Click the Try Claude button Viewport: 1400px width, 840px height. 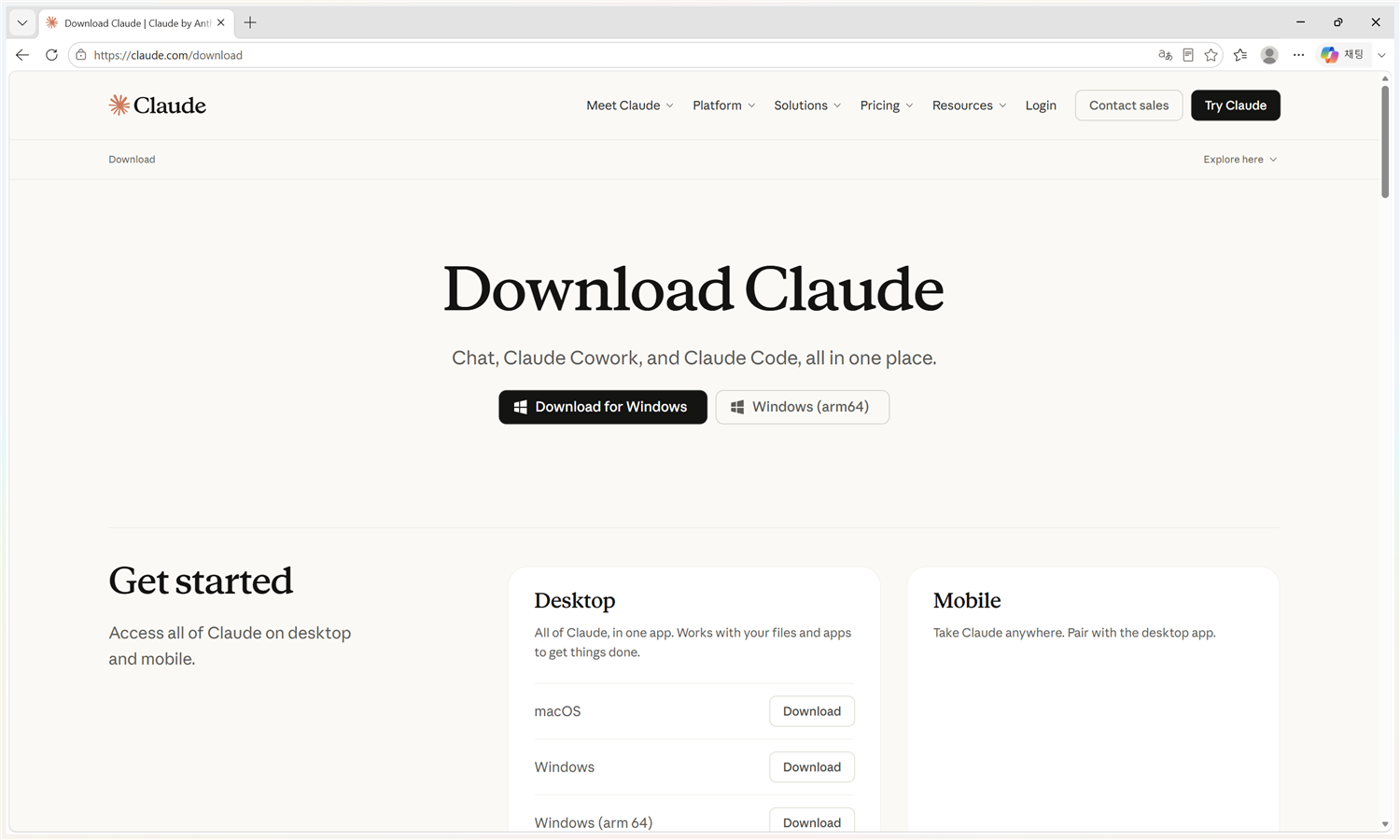click(1236, 105)
